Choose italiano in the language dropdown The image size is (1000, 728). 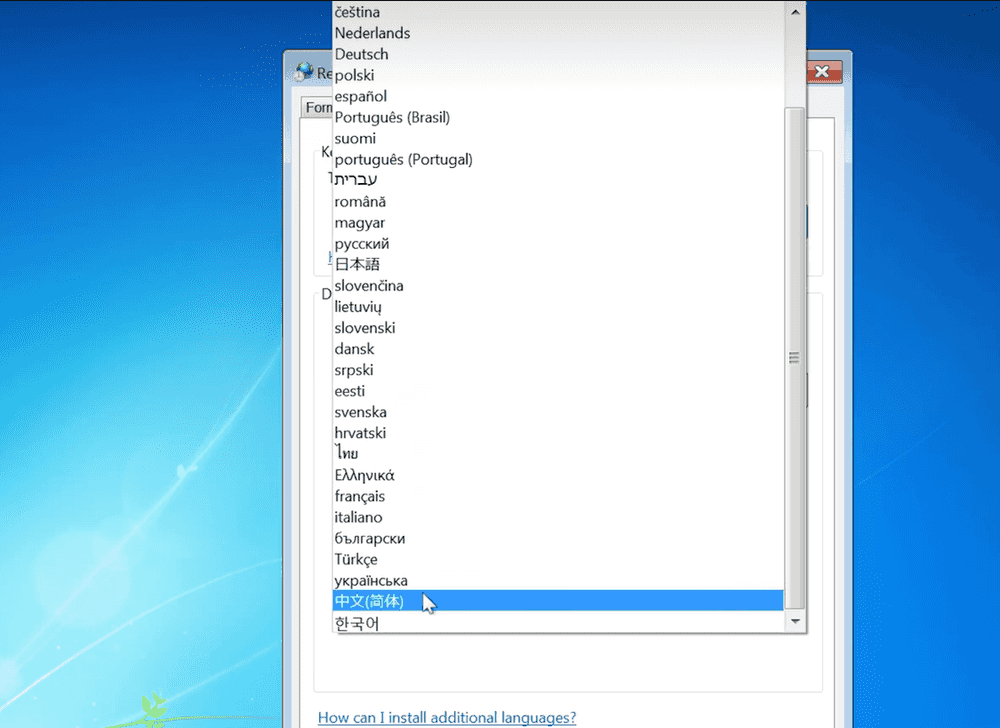tap(358, 517)
